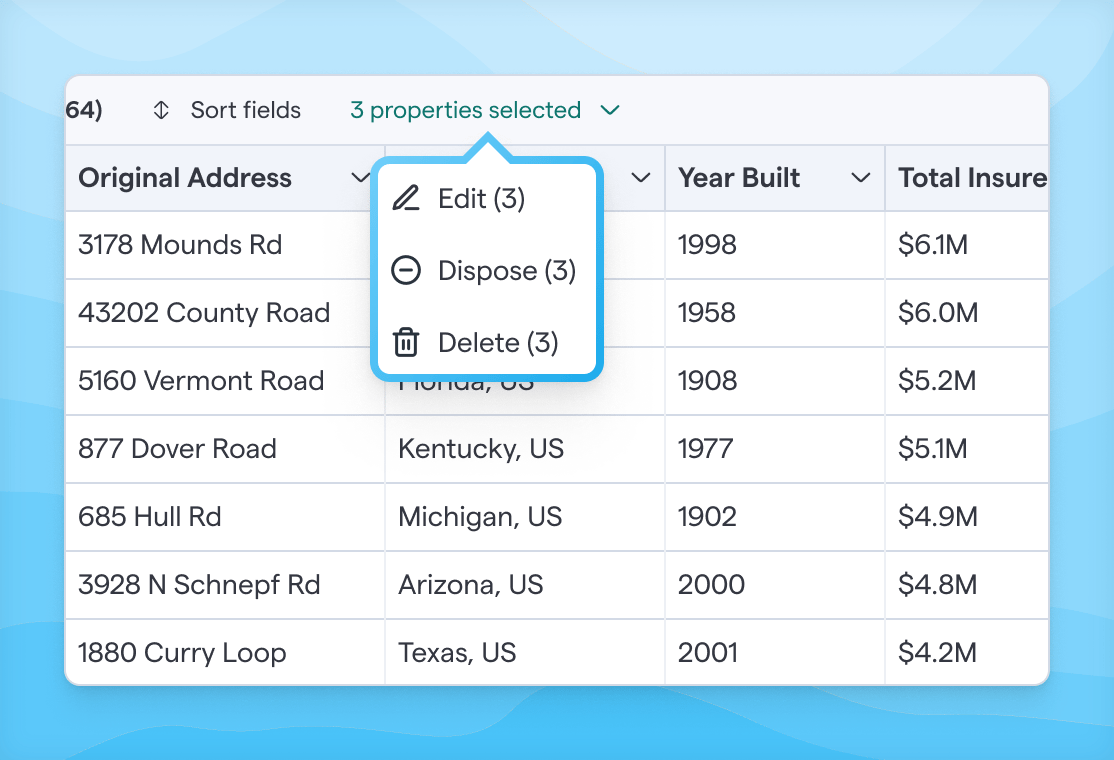Choose Edit (3) from the menu
Image resolution: width=1114 pixels, height=760 pixels.
click(481, 199)
